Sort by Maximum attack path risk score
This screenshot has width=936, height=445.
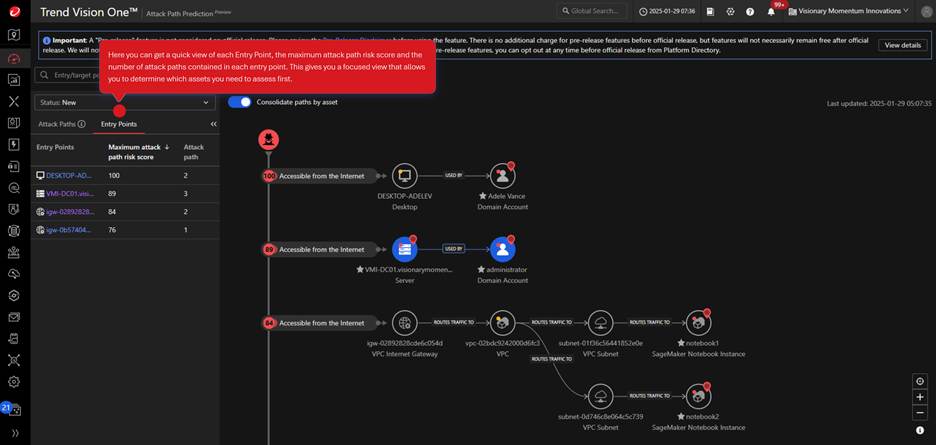point(138,152)
